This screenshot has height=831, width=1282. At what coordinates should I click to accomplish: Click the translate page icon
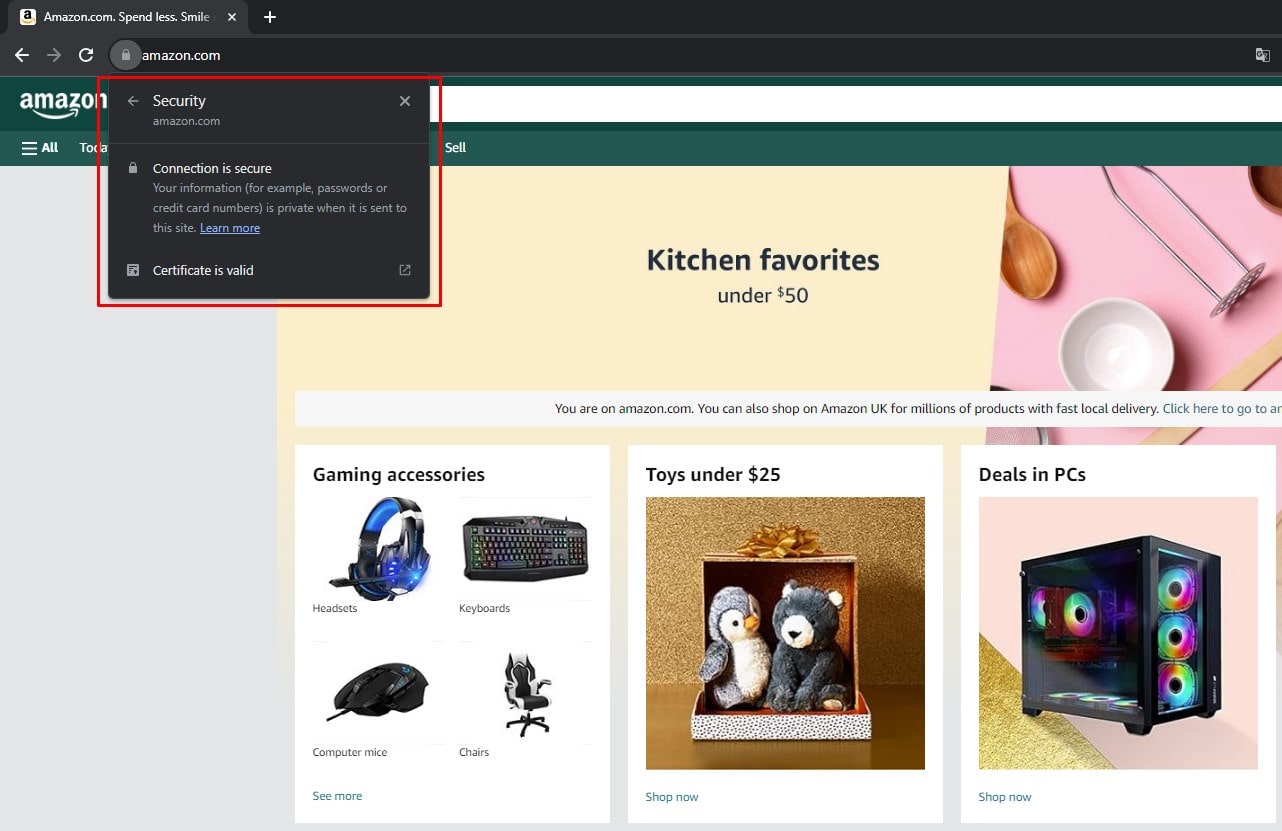[1262, 55]
